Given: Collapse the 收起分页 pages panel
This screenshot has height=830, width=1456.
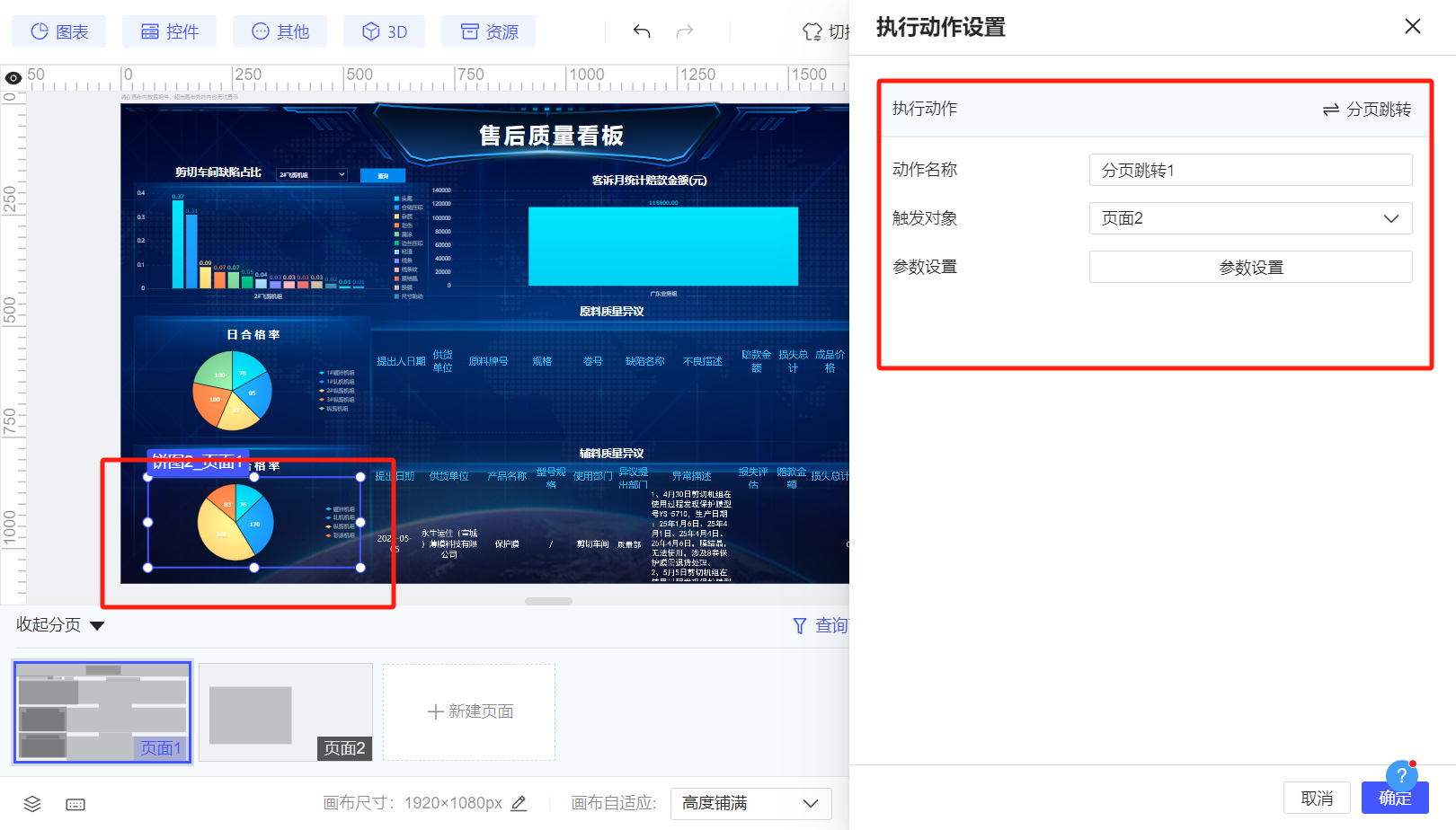Looking at the screenshot, I should coord(60,625).
